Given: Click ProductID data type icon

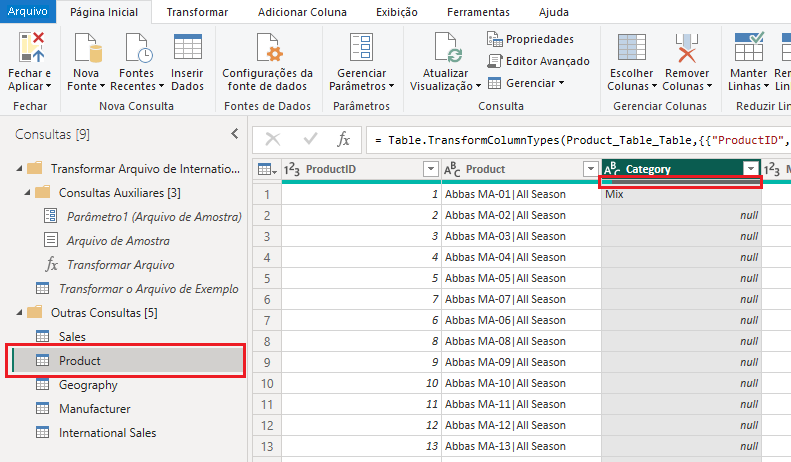Looking at the screenshot, I should click(x=292, y=169).
